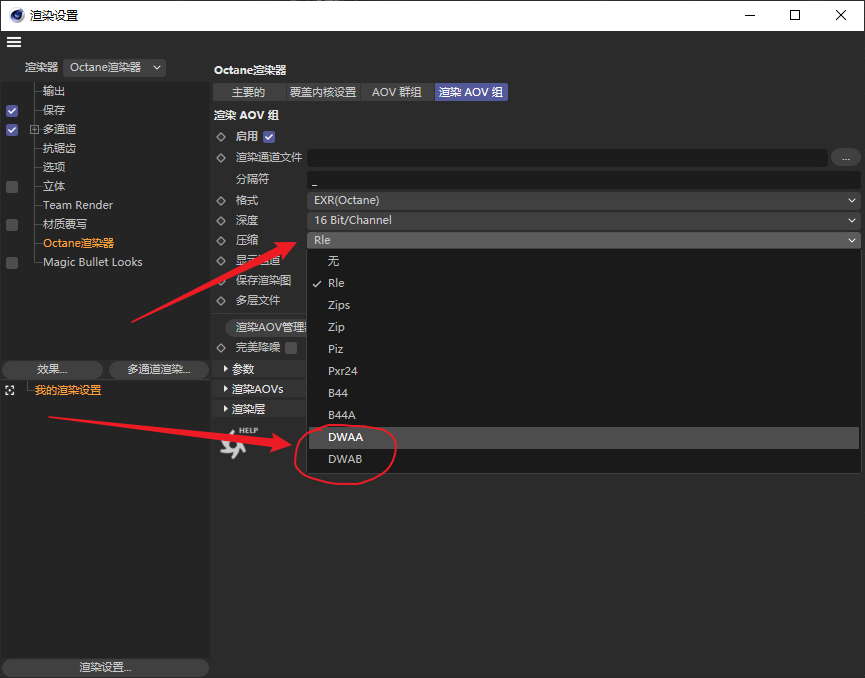Click the 效果... button
Image resolution: width=865 pixels, height=678 pixels.
[x=52, y=369]
